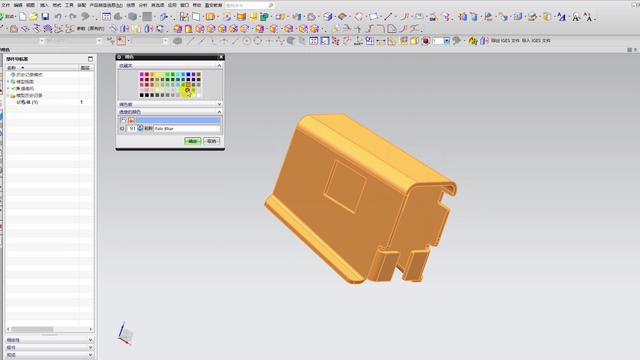640x360 pixels.
Task: Select the diagonal Line tool icon
Action: (x=388, y=17)
